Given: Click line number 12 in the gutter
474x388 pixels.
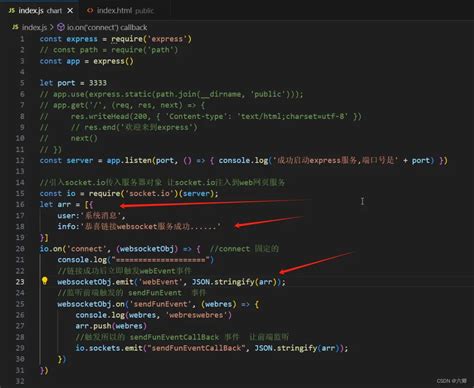Looking at the screenshot, I should (x=20, y=160).
